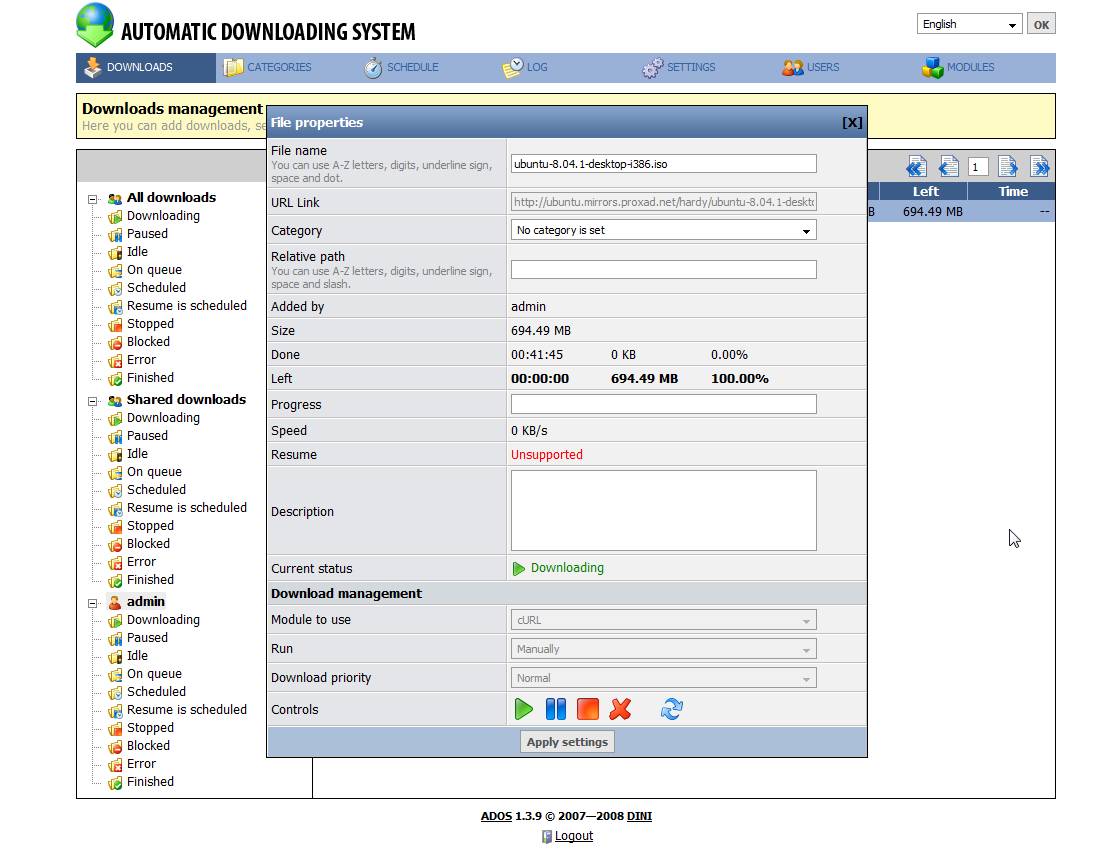The image size is (1113, 851).
Task: Click the Logout link
Action: point(573,836)
